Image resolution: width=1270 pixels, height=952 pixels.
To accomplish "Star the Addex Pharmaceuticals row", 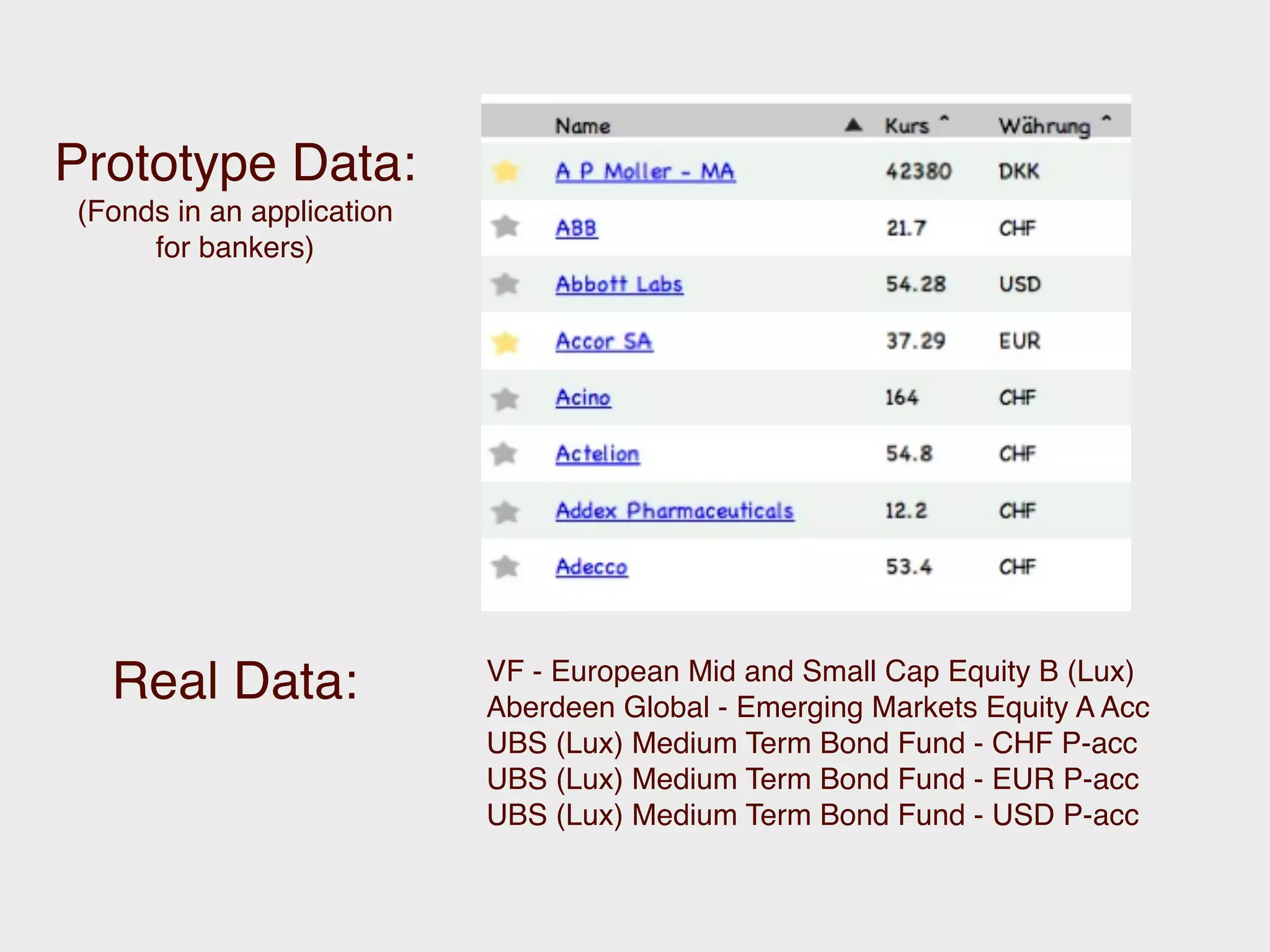I will [x=505, y=512].
